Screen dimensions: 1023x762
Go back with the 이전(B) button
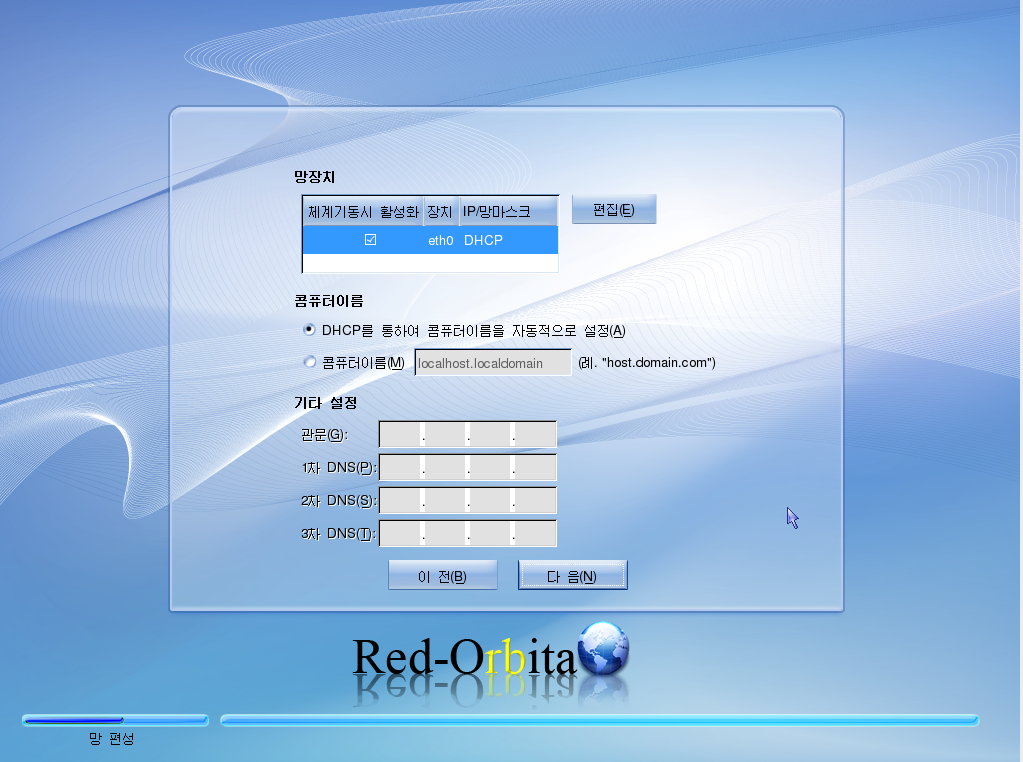click(x=442, y=576)
